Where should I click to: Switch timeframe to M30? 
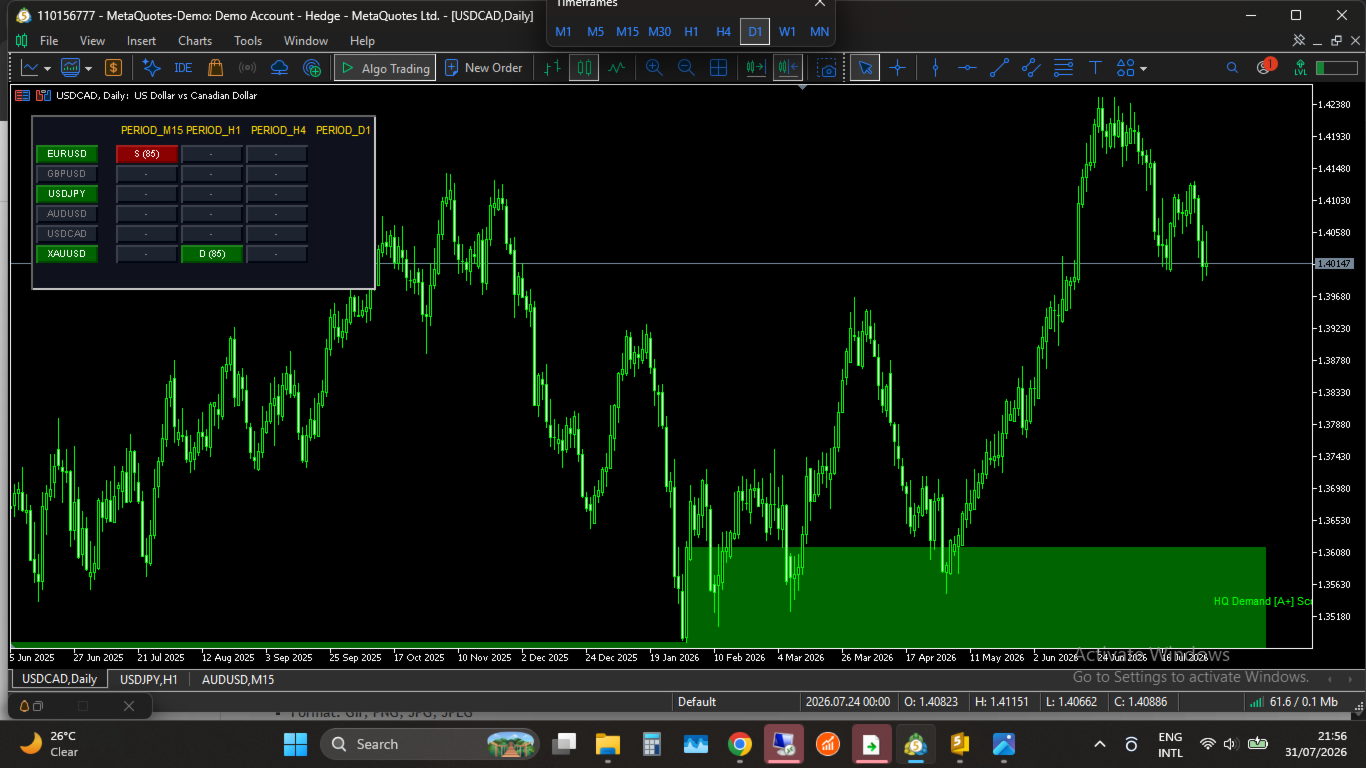(660, 32)
